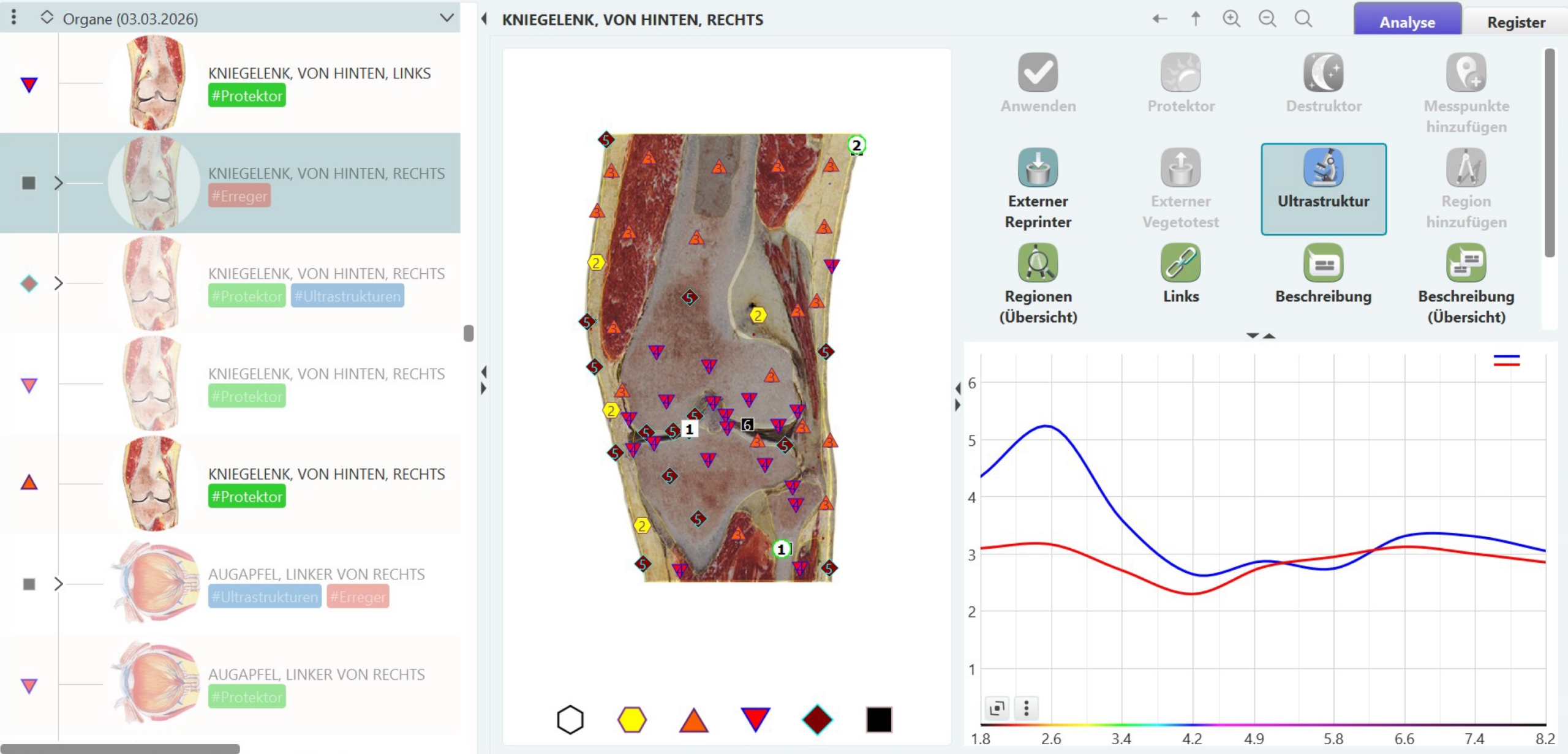Click the Links chain icon
Screen dimensions: 1568x754
tap(1180, 263)
